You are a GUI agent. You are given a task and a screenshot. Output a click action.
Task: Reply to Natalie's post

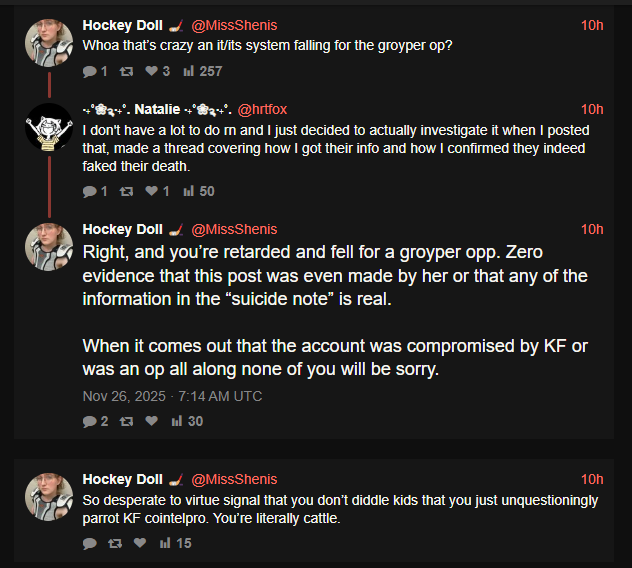coord(90,191)
